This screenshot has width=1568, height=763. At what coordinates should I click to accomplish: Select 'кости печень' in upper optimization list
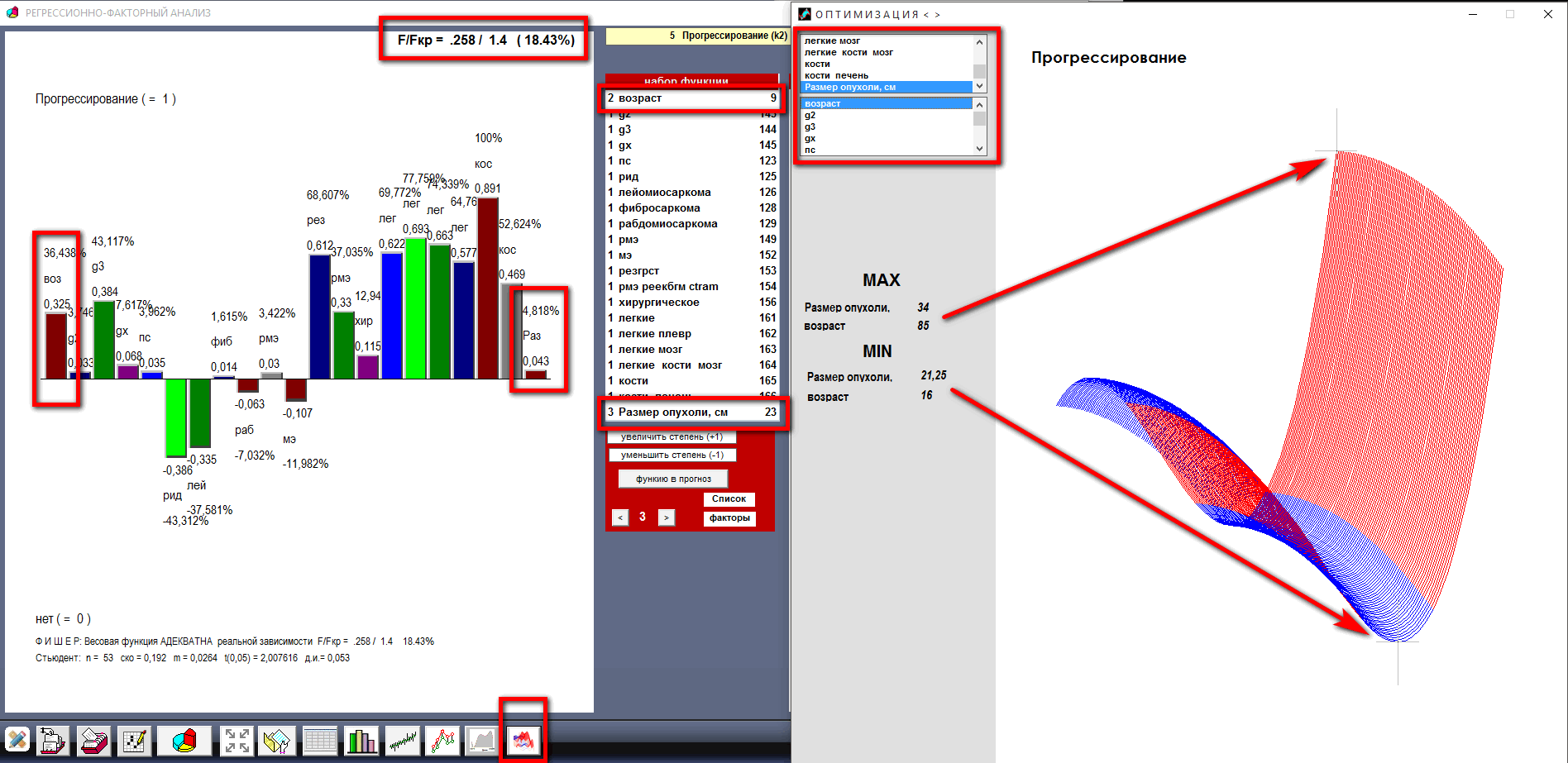836,75
